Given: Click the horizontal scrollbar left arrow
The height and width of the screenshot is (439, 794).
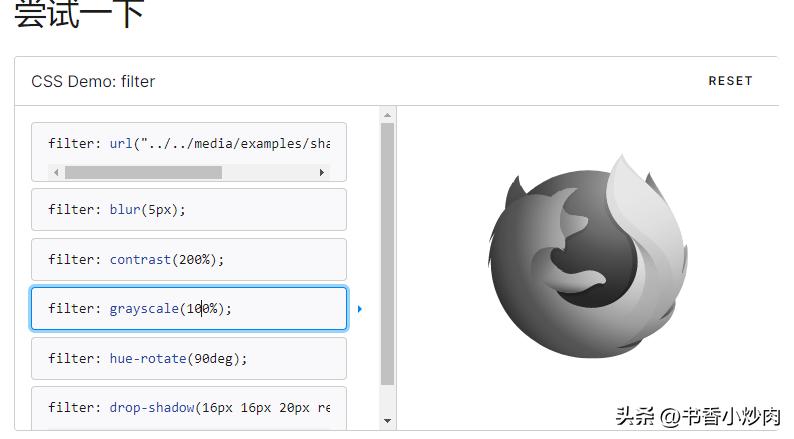Looking at the screenshot, I should coord(56,172).
